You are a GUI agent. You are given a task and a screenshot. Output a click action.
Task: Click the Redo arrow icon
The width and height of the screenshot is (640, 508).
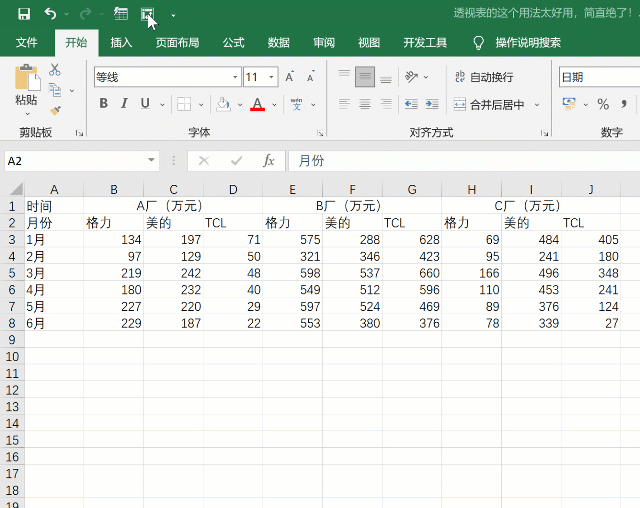coord(85,14)
